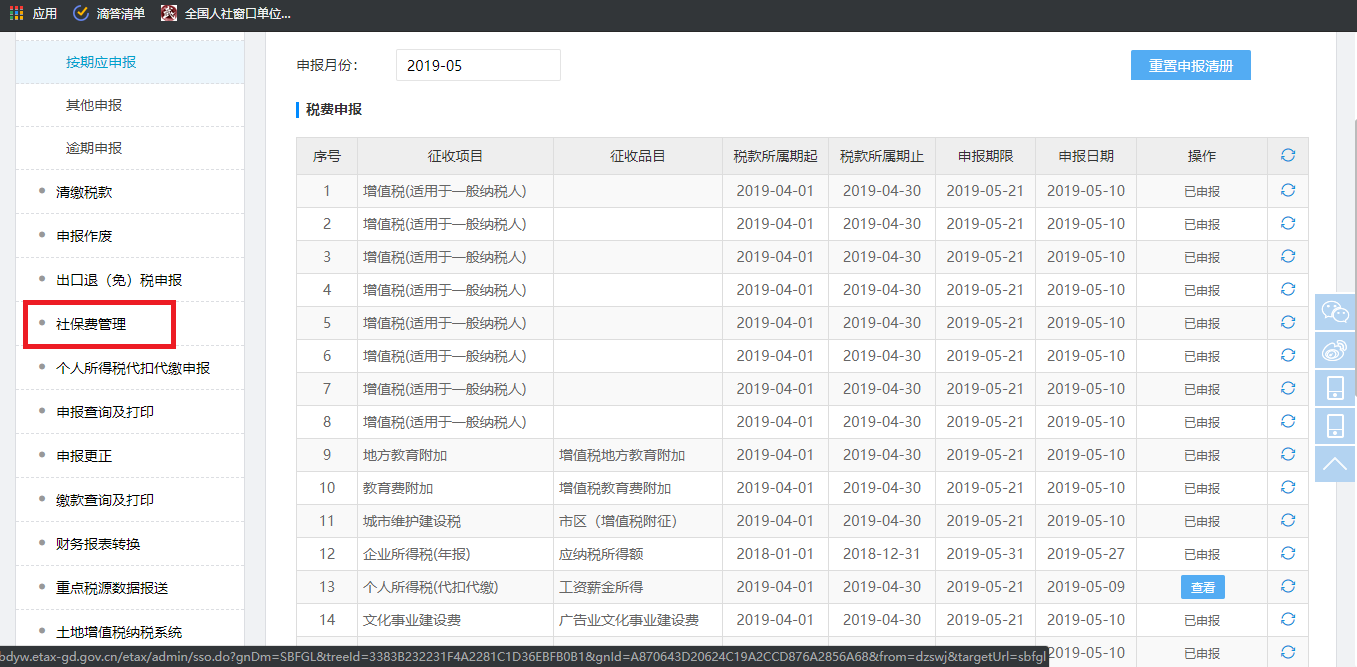The width and height of the screenshot is (1357, 667).
Task: Select 其他申报 submenu item
Action: point(94,105)
